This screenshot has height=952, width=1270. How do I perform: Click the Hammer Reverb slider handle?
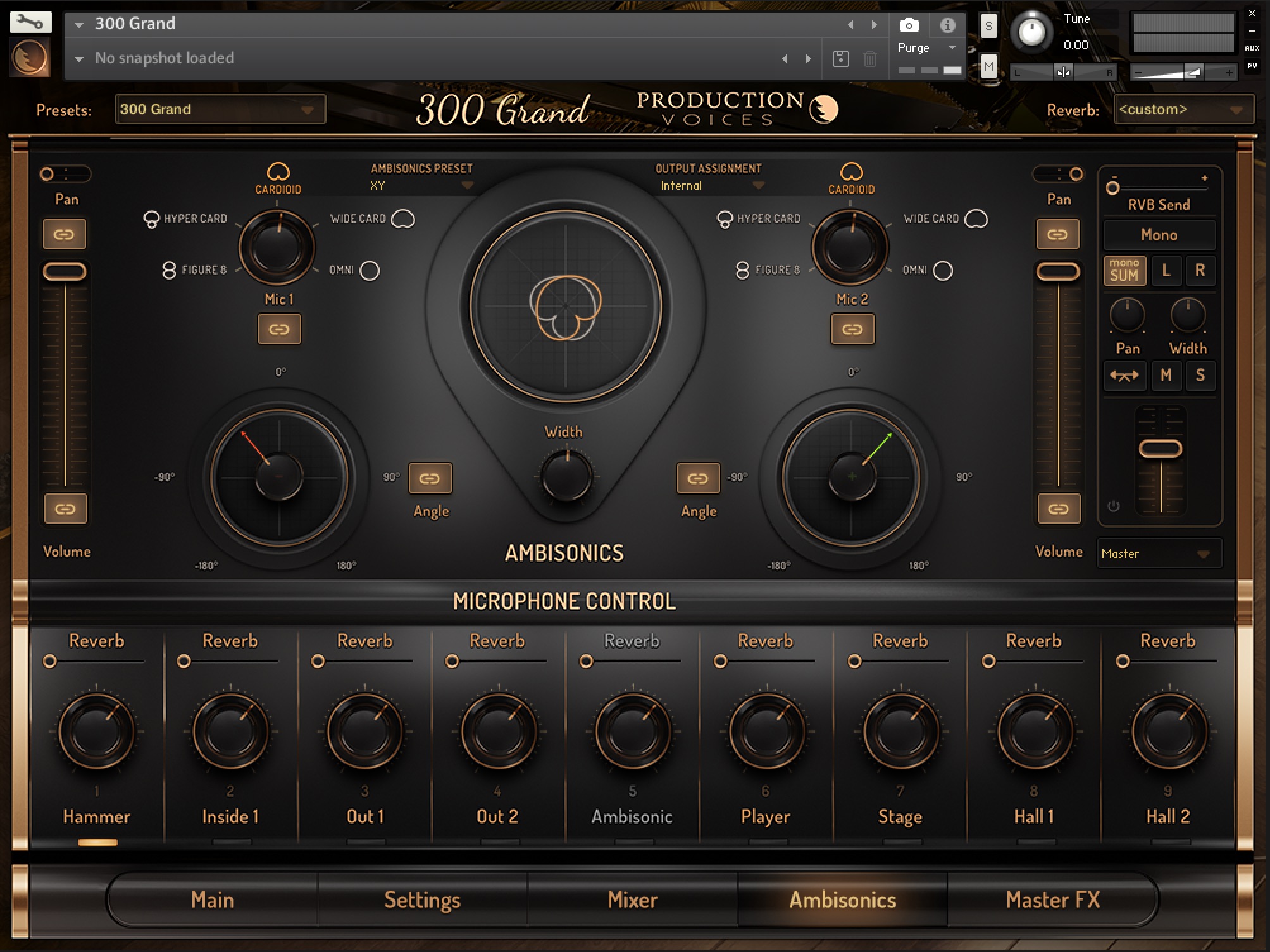click(49, 662)
